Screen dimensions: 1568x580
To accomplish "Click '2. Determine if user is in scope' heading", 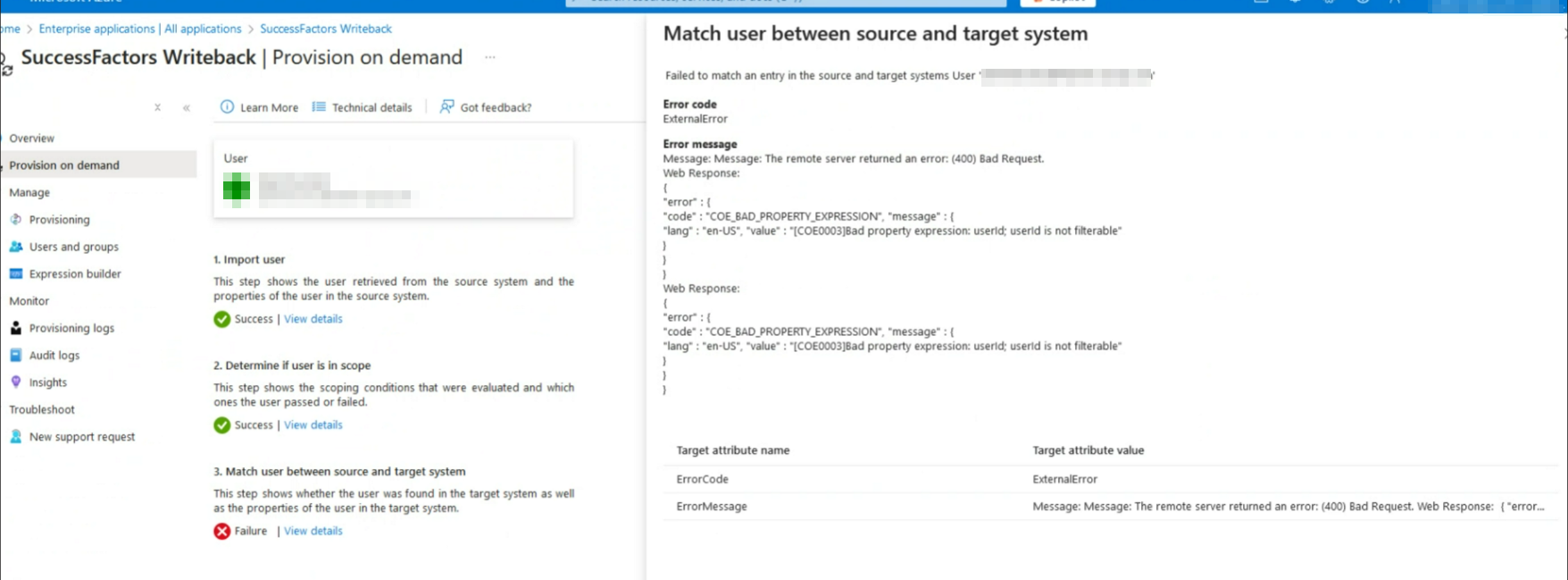I will tap(292, 366).
